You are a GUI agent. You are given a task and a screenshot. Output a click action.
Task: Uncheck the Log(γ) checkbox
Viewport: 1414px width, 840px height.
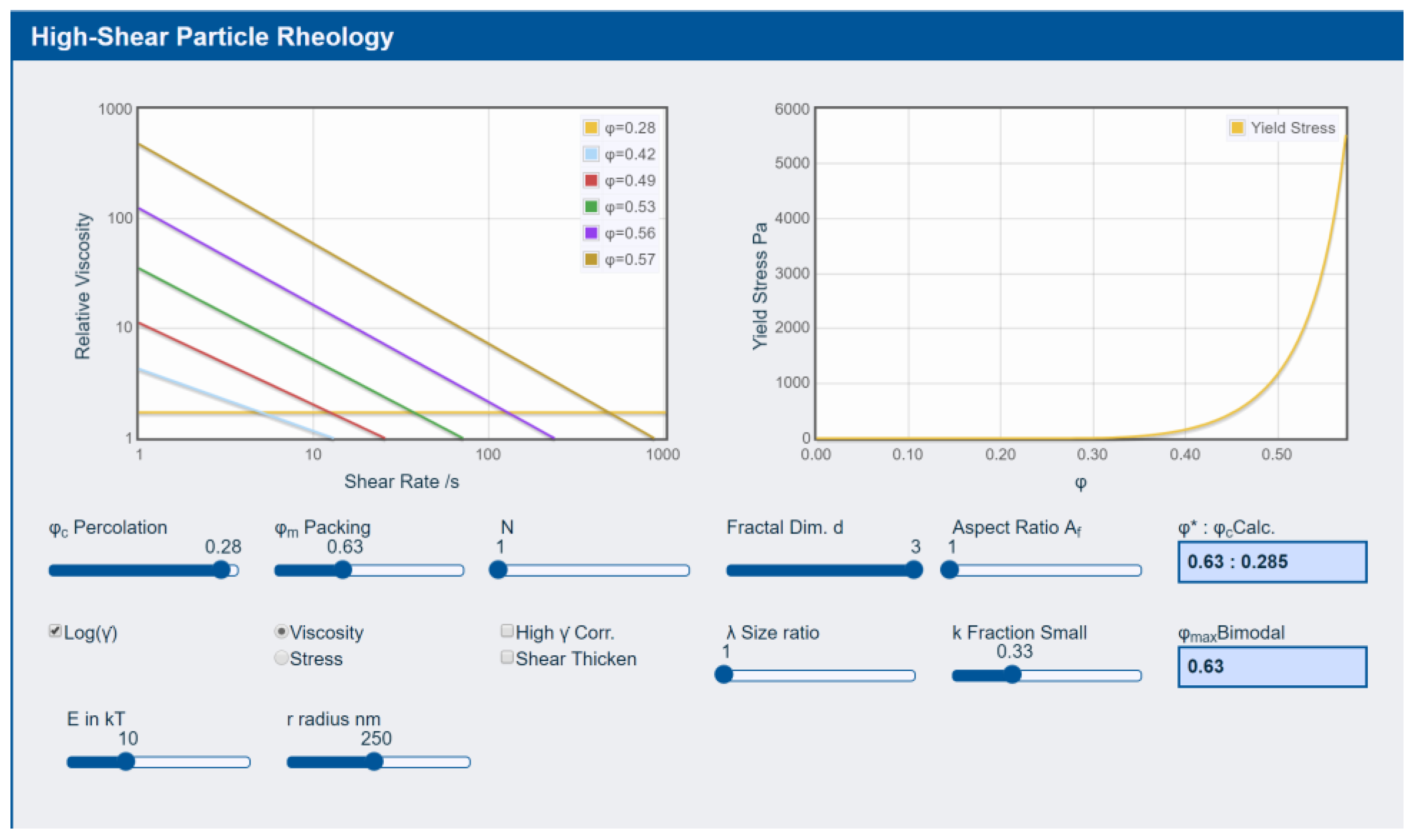55,631
